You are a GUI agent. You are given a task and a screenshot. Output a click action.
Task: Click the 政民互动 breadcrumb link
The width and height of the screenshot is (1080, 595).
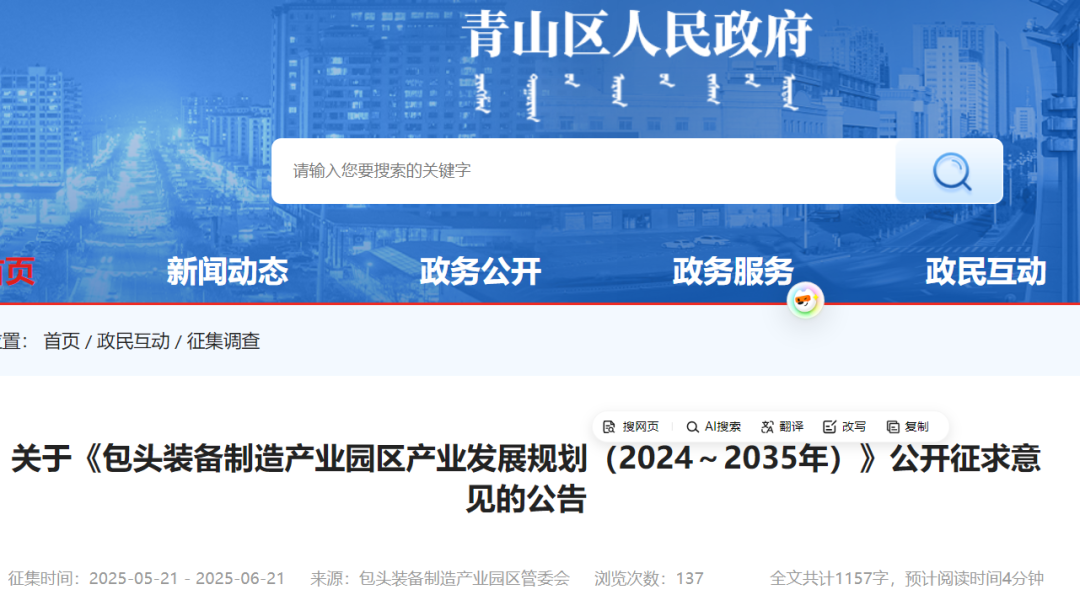click(x=133, y=342)
